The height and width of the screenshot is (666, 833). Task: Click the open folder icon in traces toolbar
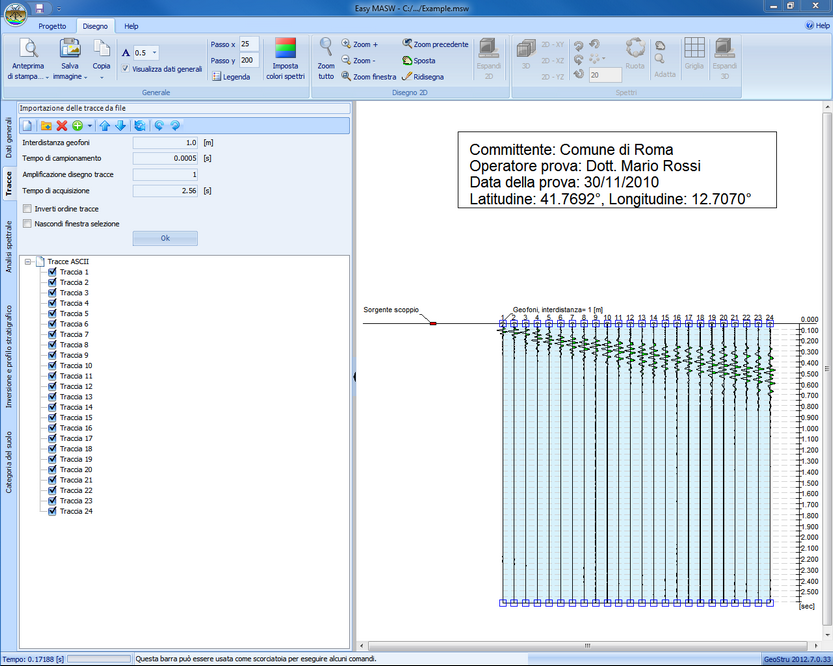coord(46,126)
